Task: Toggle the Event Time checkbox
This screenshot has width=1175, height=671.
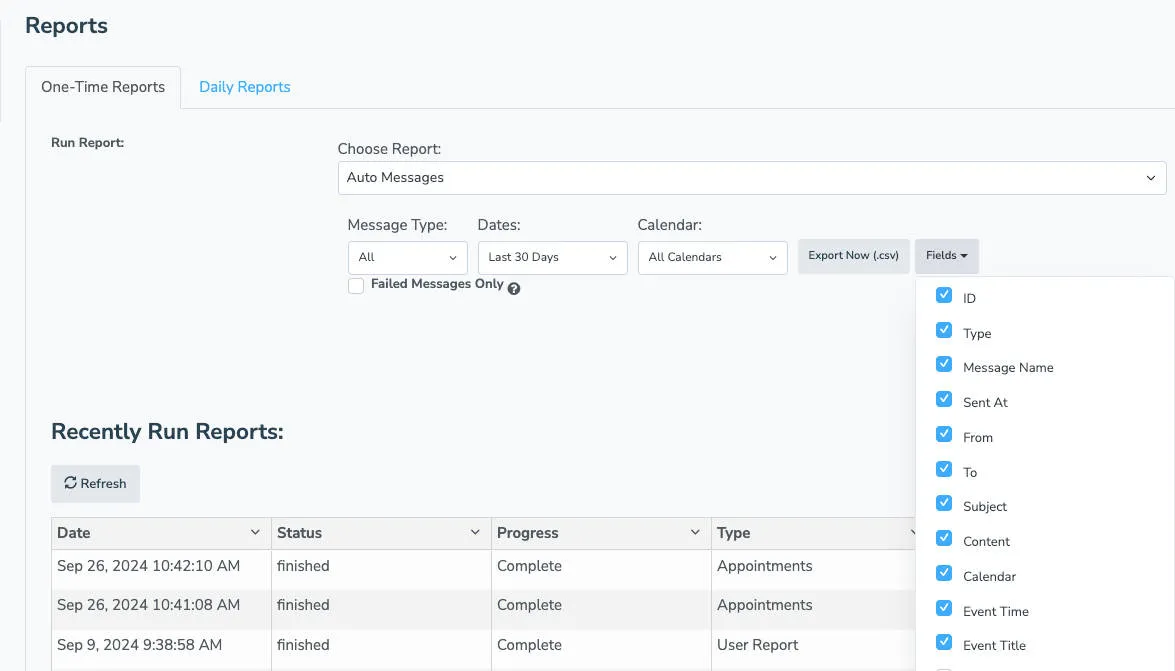Action: [x=944, y=608]
